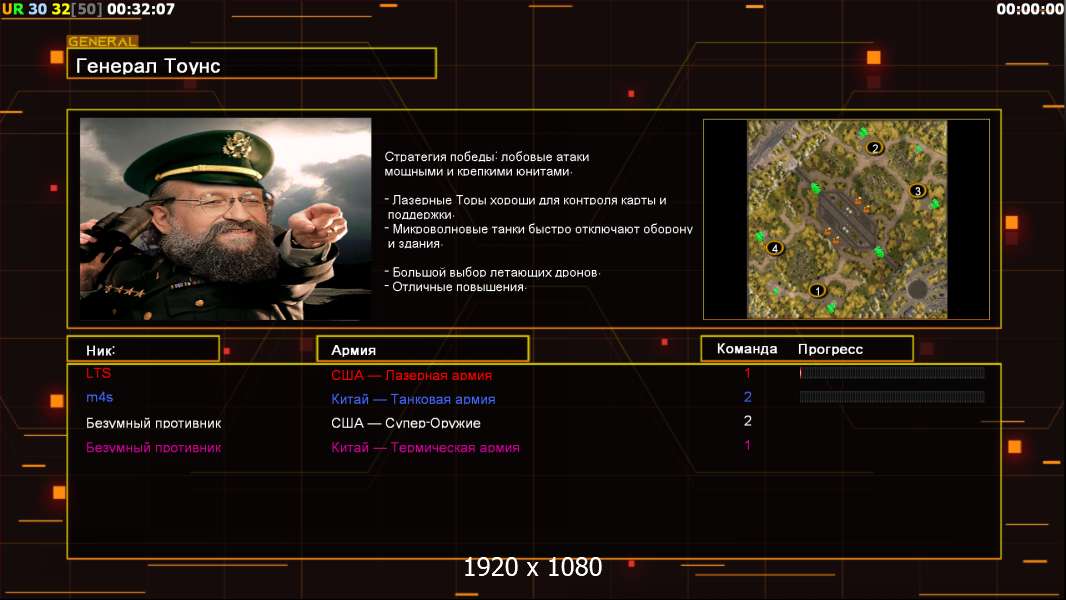Select player m4s in the list
The width and height of the screenshot is (1066, 600).
click(x=100, y=398)
